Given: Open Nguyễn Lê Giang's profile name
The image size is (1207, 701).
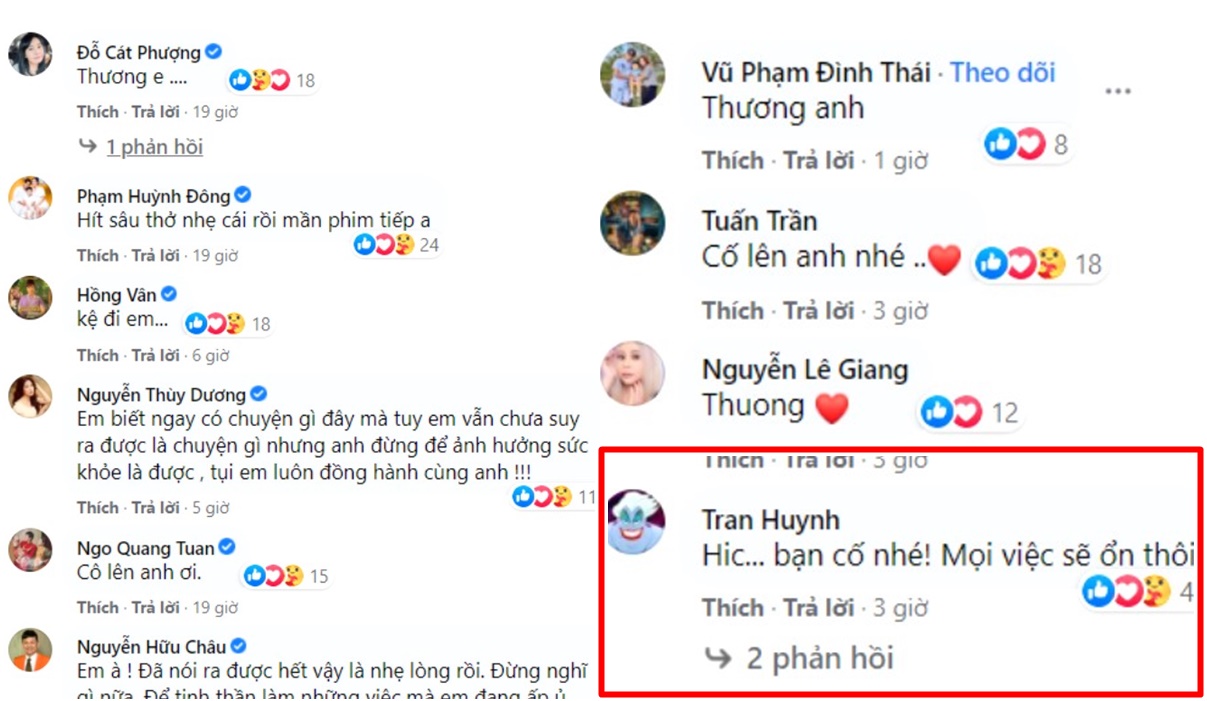Looking at the screenshot, I should tap(805, 370).
